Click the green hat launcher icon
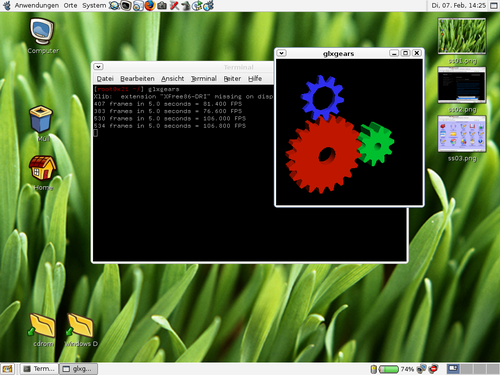The width and height of the screenshot is (500, 375). click(186, 5)
